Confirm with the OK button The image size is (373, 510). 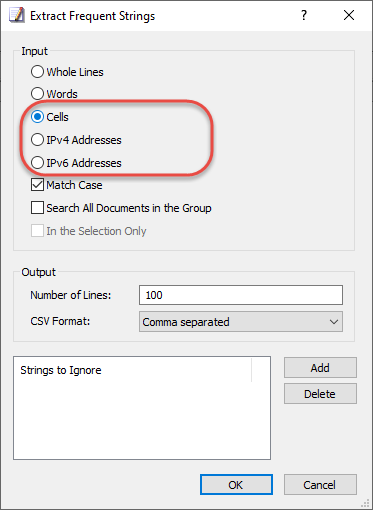tap(236, 485)
